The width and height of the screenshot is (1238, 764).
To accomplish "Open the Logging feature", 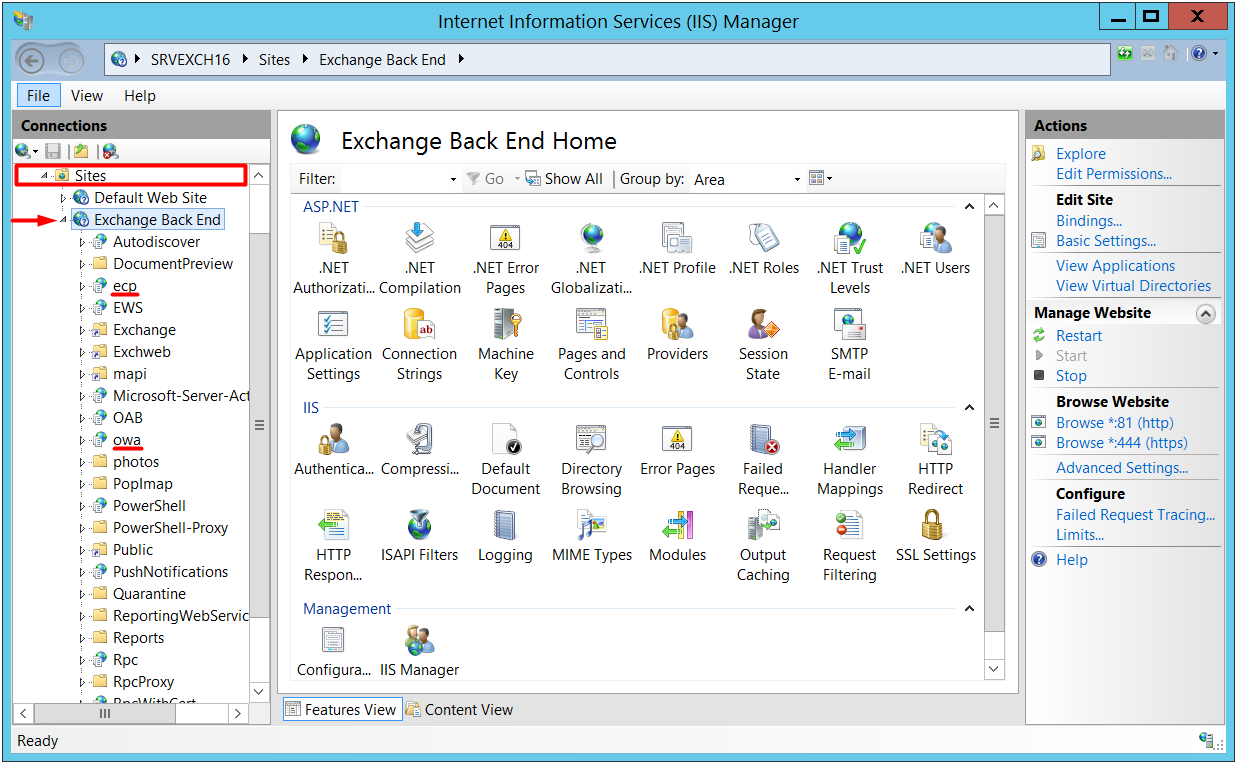I will coord(506,536).
